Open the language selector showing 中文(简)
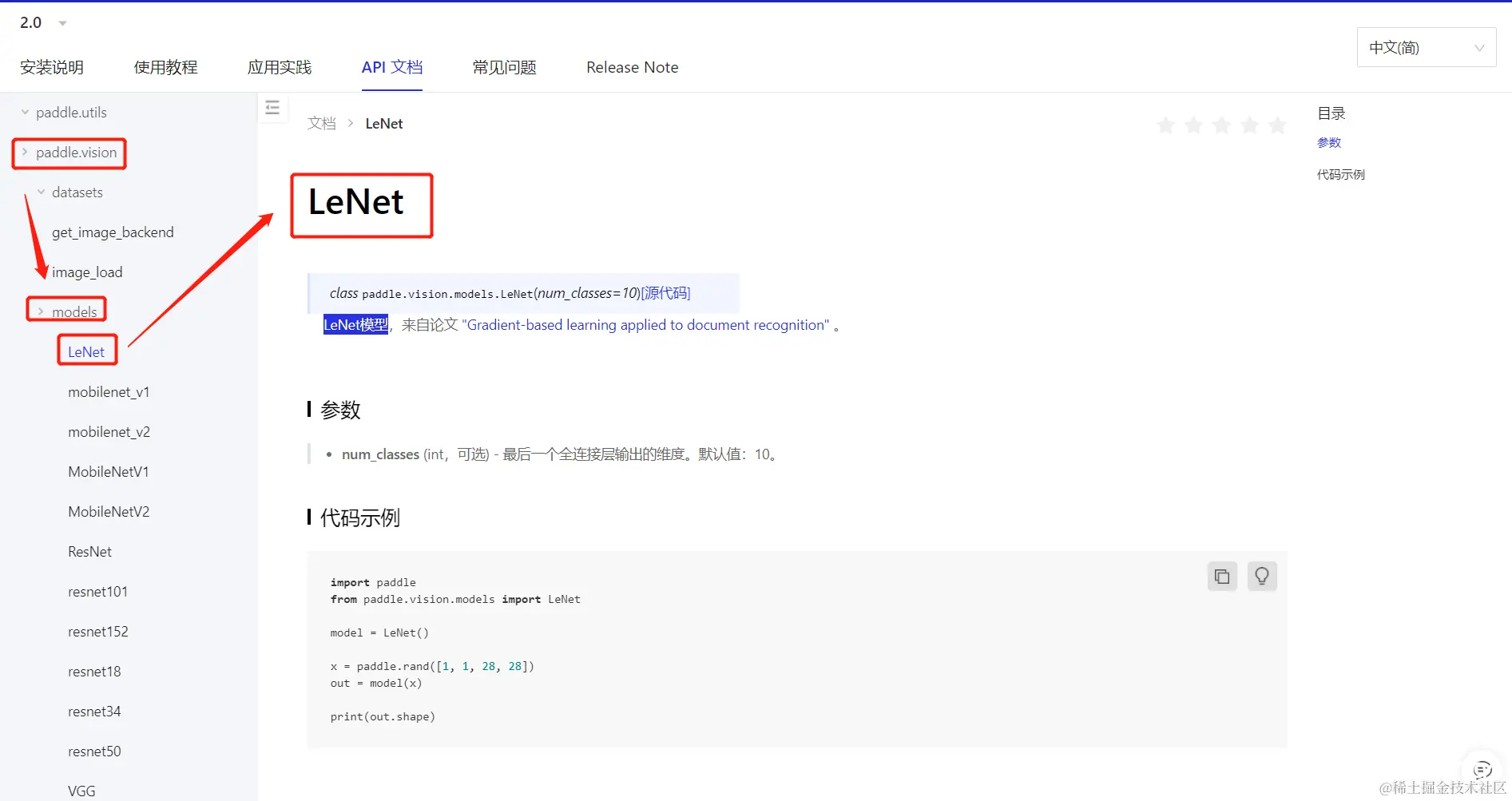Screen dimensions: 1512x801 coord(1426,47)
